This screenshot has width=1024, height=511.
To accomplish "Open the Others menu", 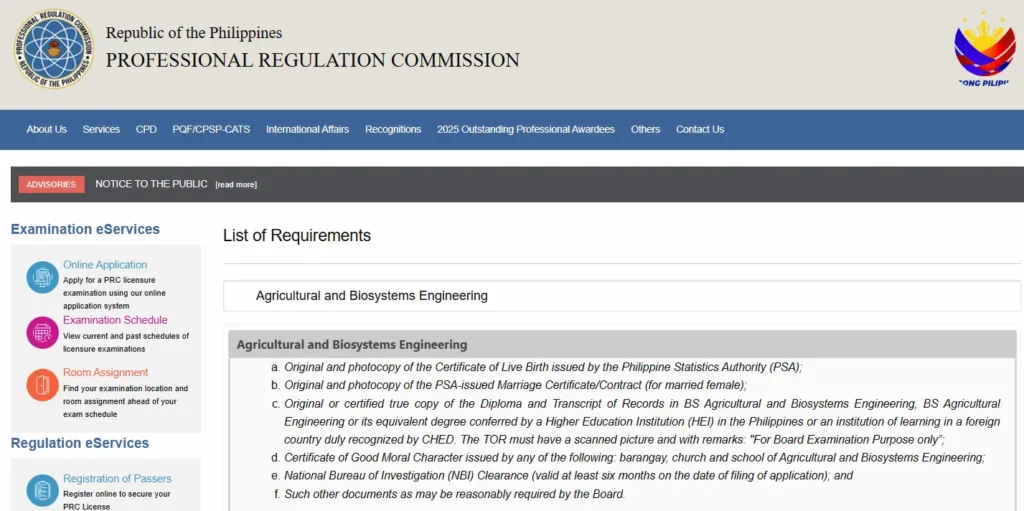I will (x=645, y=129).
